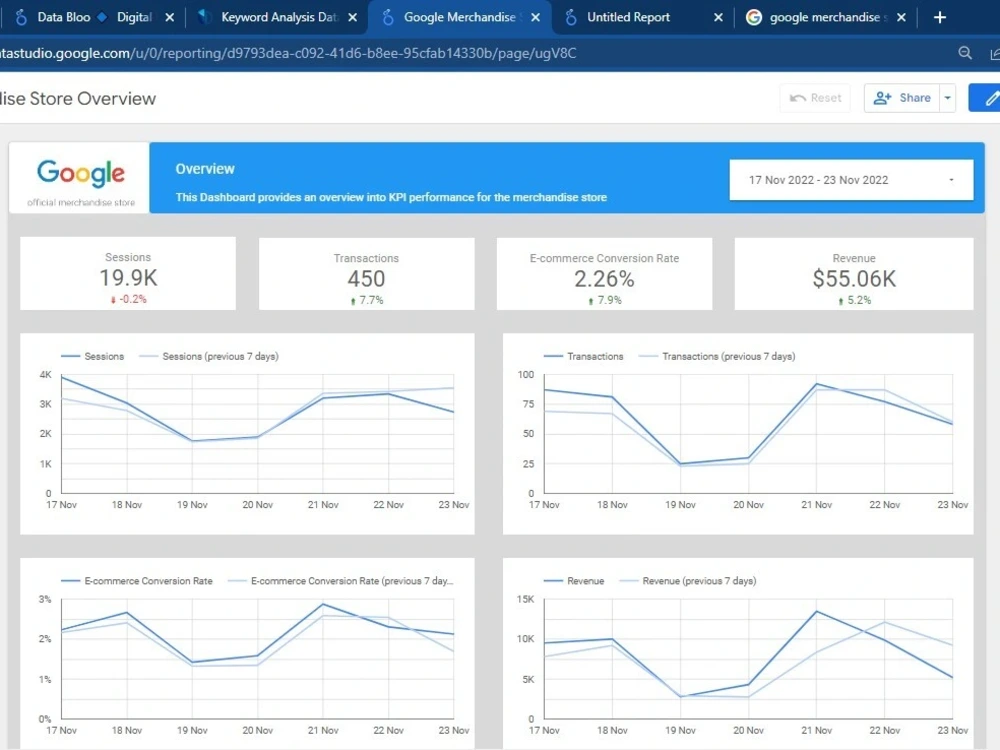Image resolution: width=1000 pixels, height=750 pixels.
Task: Close the google merchandise search tab
Action: (901, 18)
